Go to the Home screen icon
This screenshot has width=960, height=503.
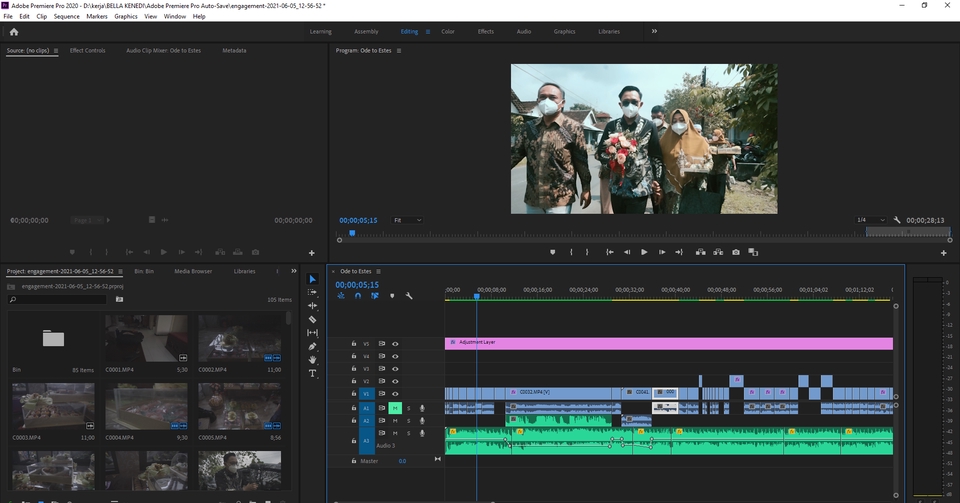(14, 32)
